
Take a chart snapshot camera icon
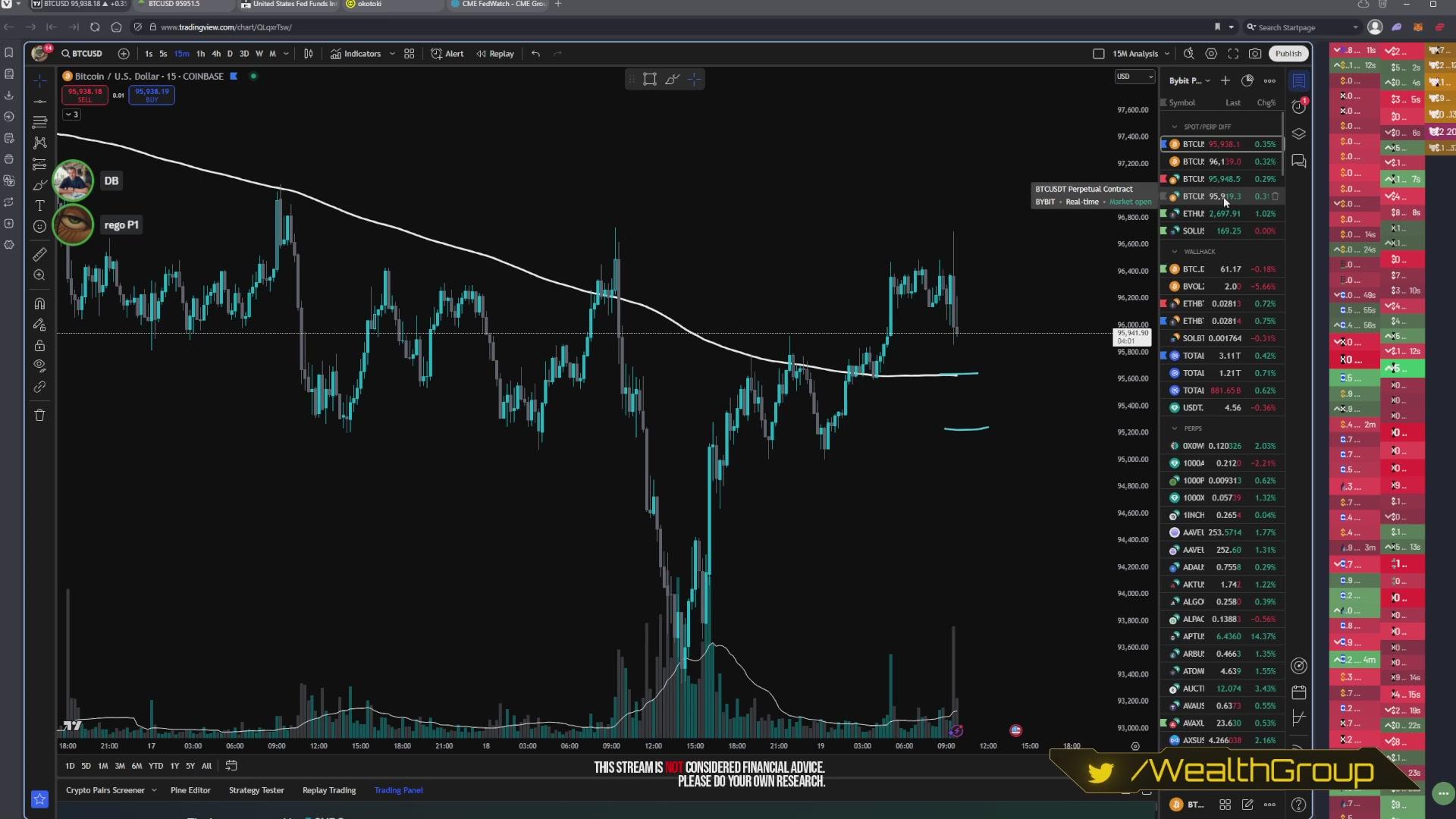[1255, 54]
